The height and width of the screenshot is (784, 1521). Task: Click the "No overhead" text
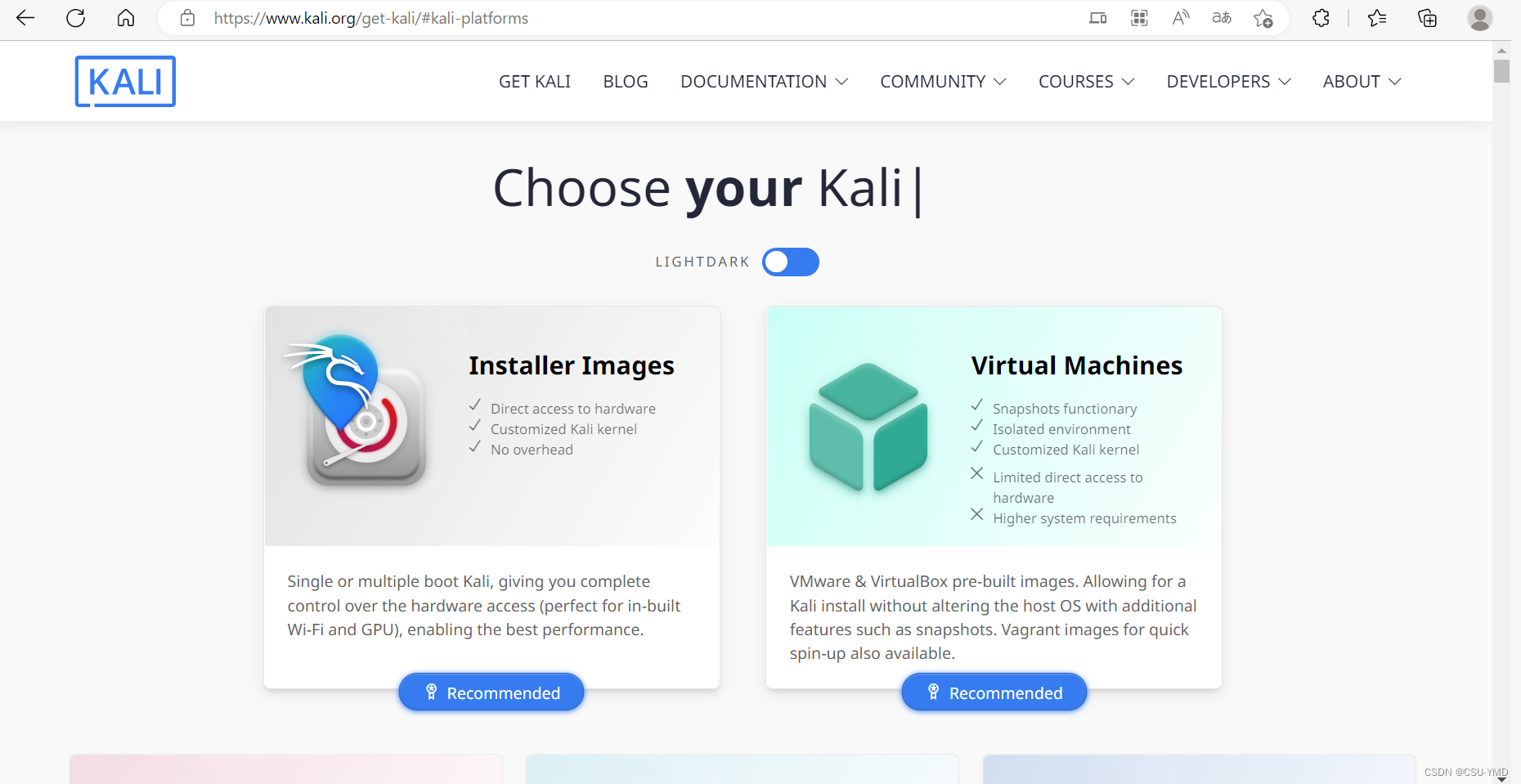pos(532,450)
